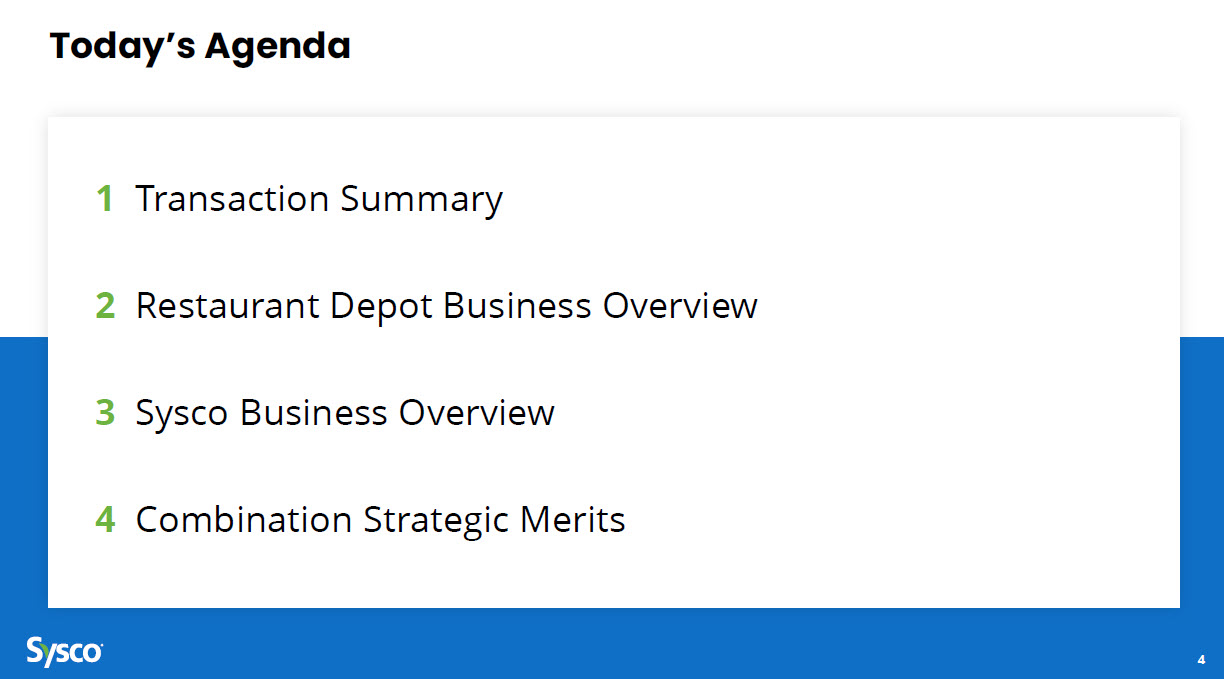
Task: Go to Sysco Business Overview section
Action: click(345, 413)
